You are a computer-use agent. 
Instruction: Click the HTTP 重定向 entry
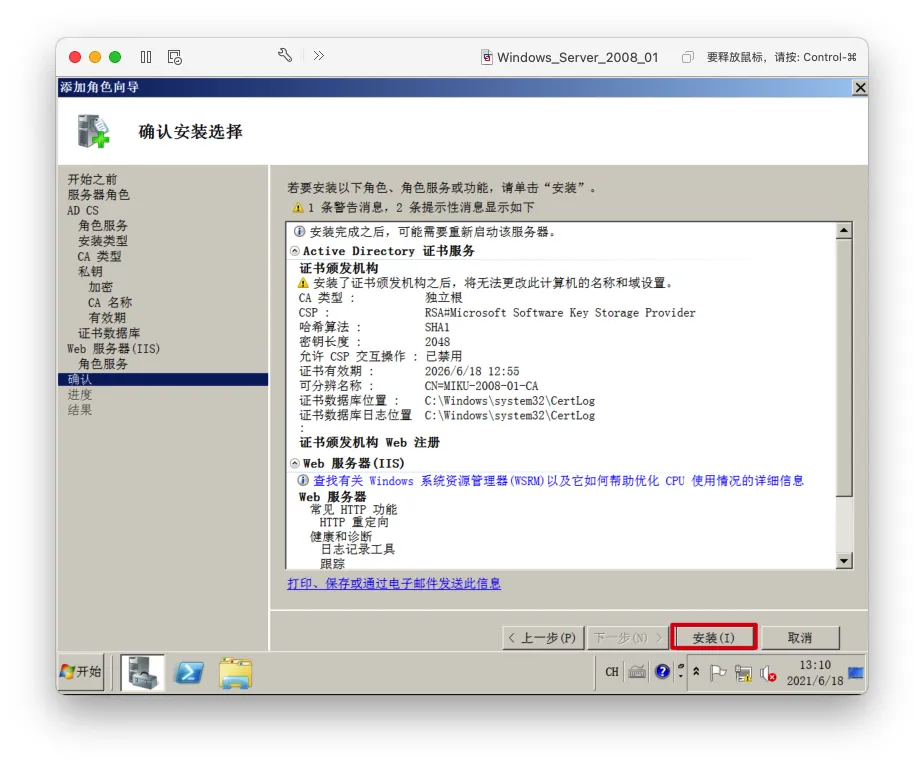point(354,522)
